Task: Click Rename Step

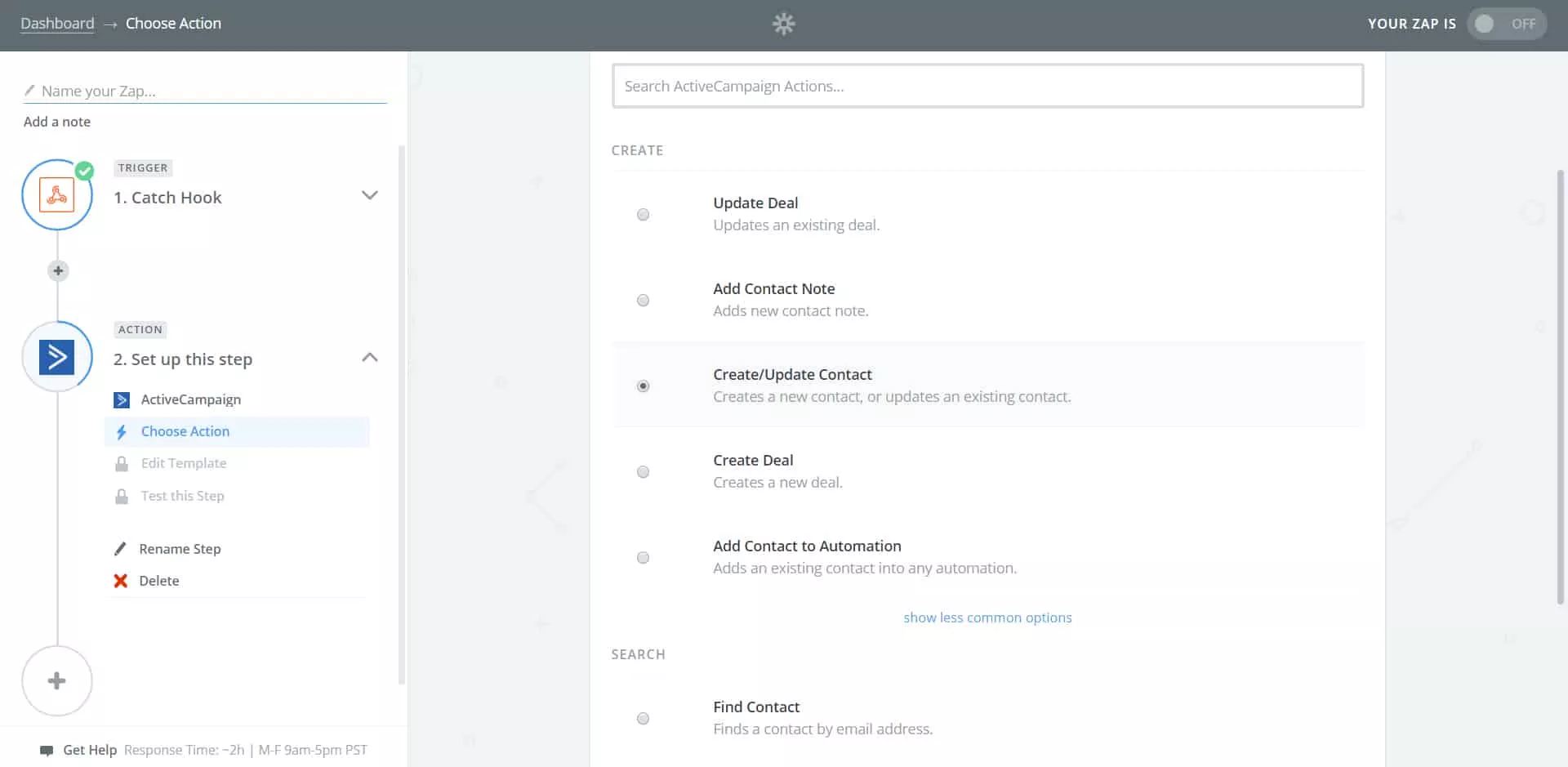Action: 180,549
